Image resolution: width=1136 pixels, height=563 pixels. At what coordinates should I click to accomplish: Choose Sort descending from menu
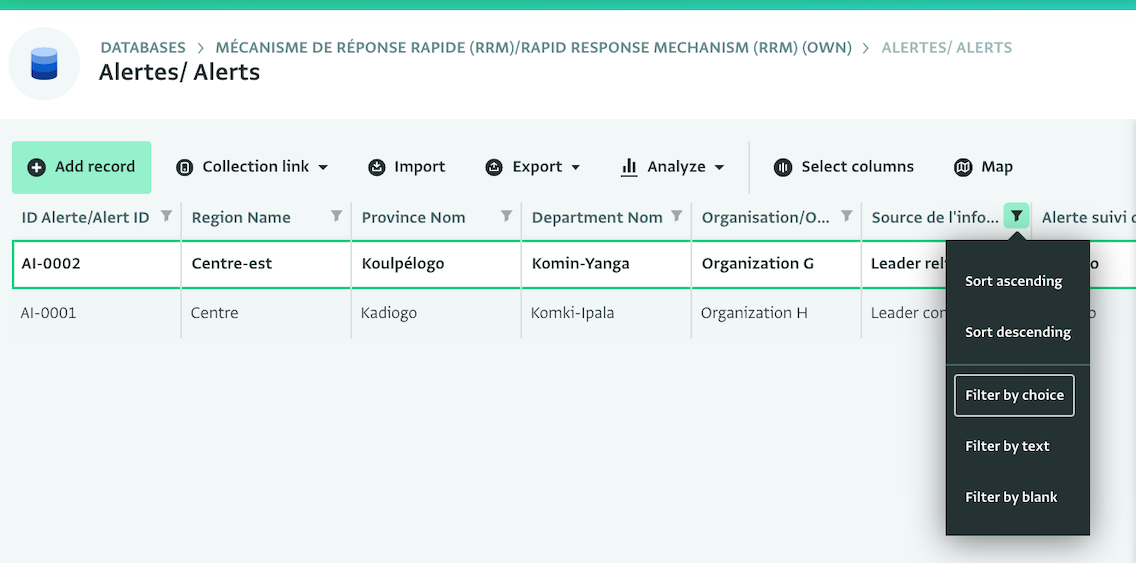point(1017,333)
